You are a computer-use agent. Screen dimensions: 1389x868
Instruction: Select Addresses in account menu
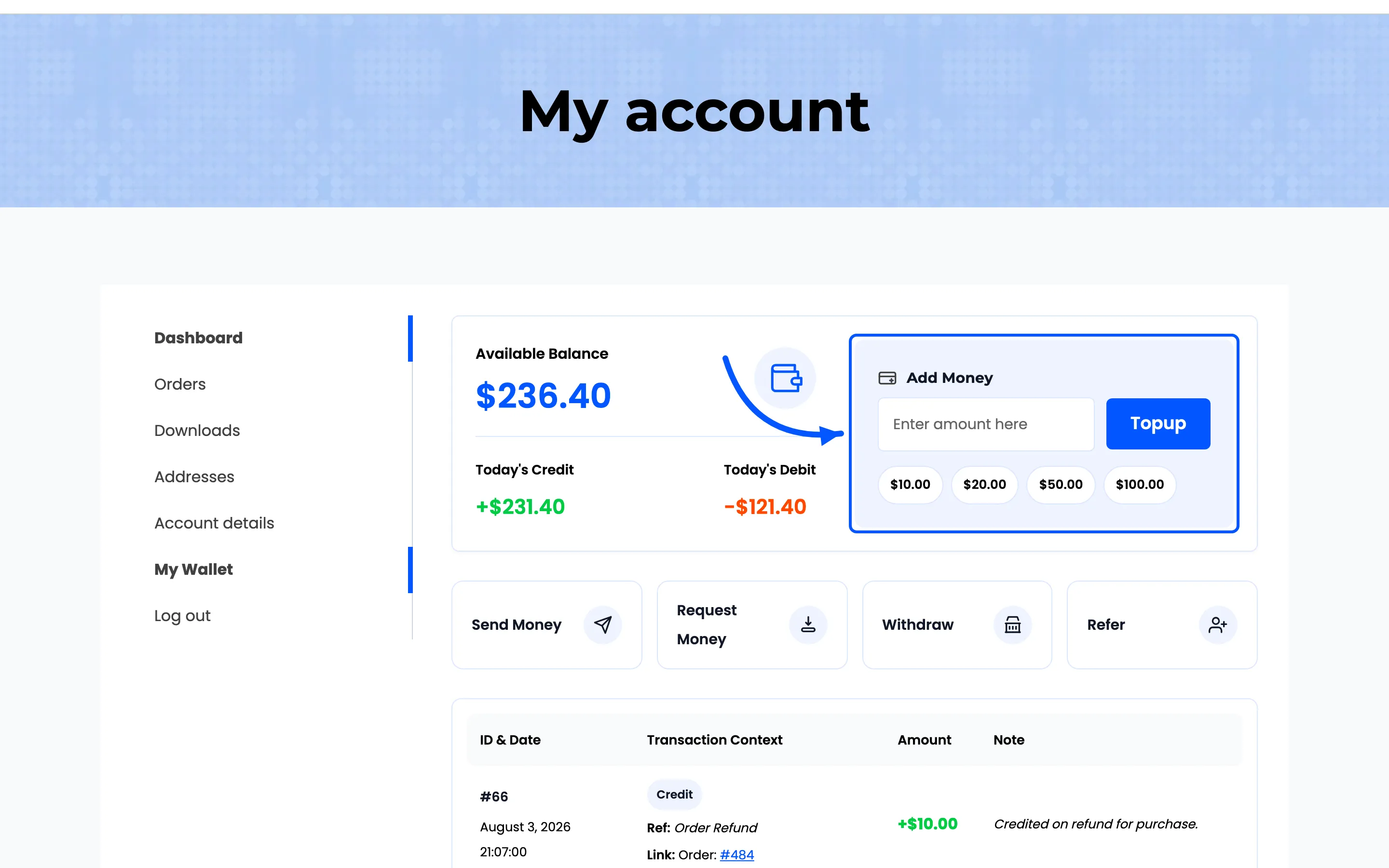(x=194, y=476)
